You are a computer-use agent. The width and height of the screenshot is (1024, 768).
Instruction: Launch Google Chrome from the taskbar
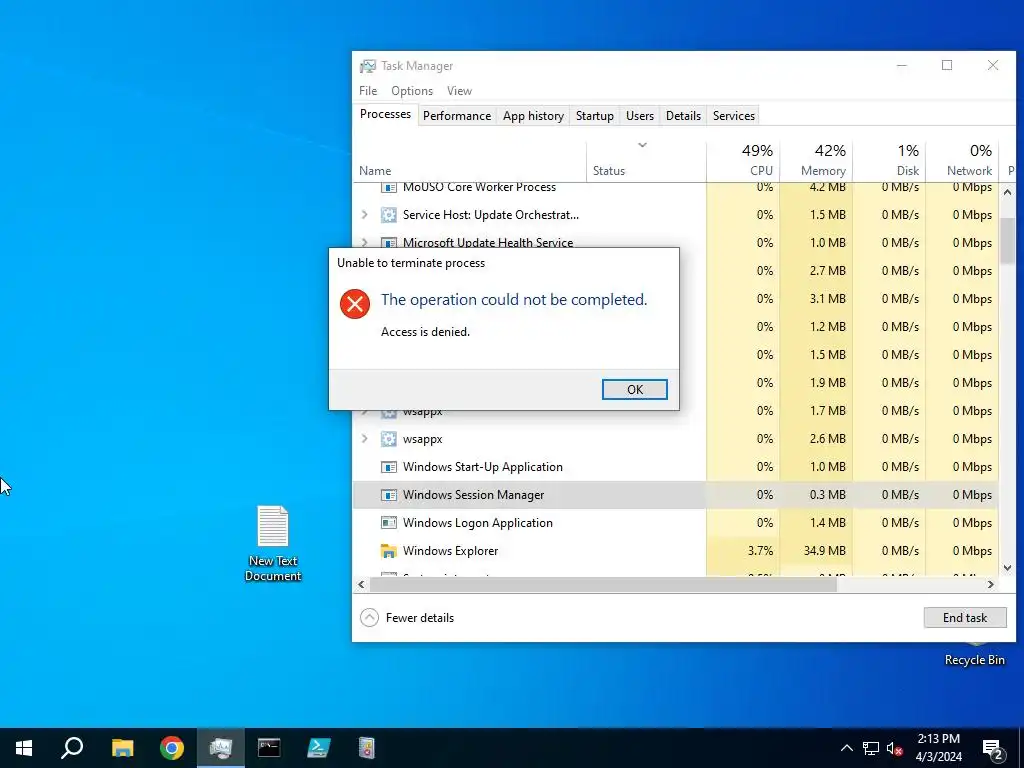click(172, 748)
